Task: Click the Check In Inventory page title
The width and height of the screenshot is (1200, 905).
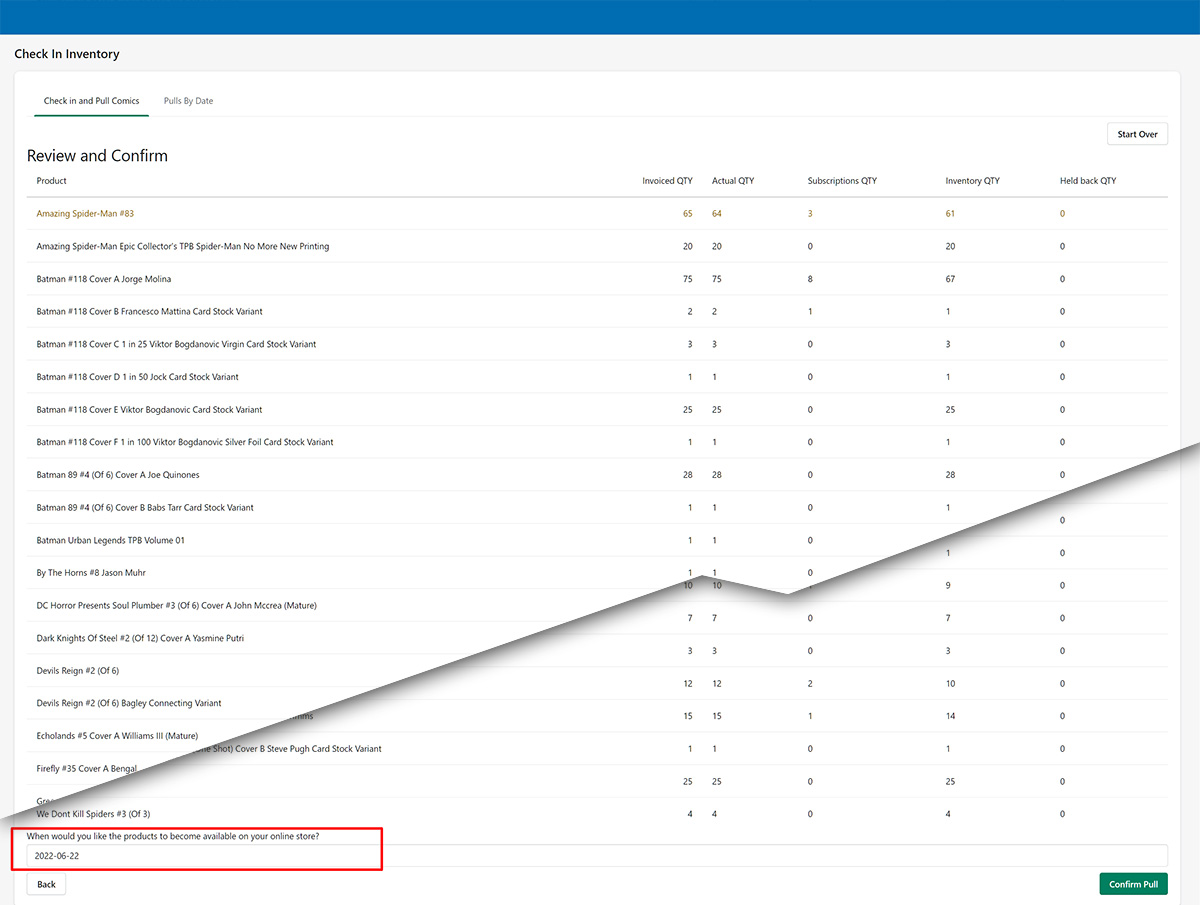Action: (x=67, y=54)
